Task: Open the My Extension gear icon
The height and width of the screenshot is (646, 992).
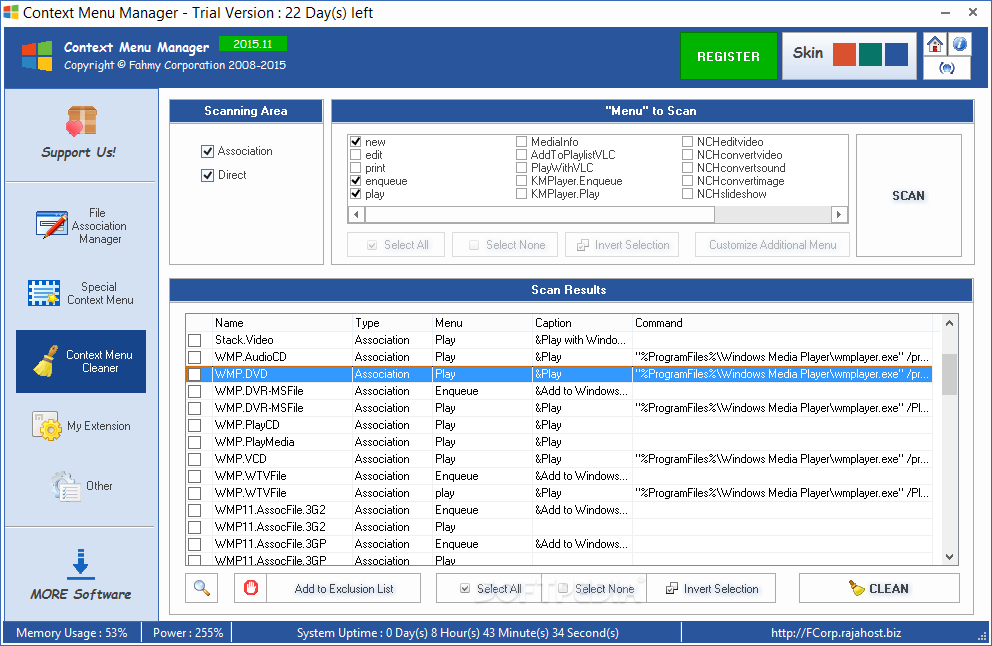Action: coord(47,426)
